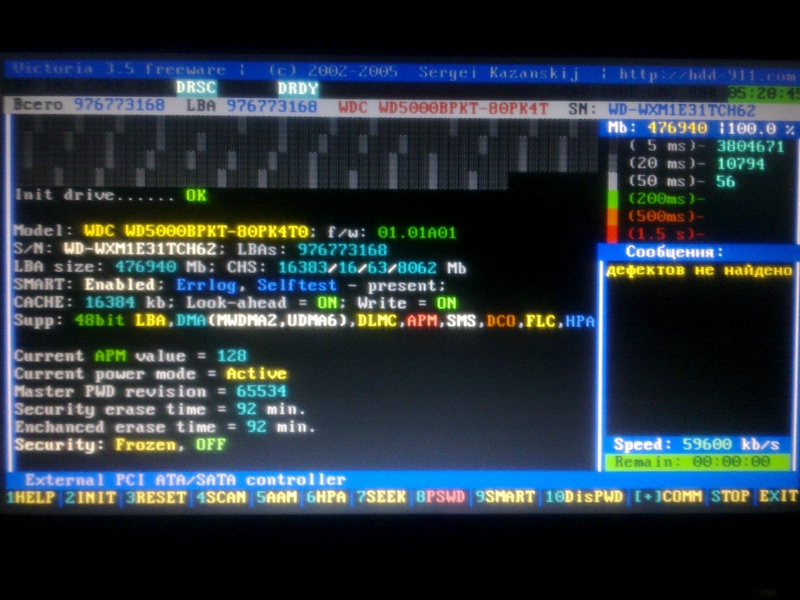
Task: Click the green 48bit text in Supp line
Action: [99, 320]
